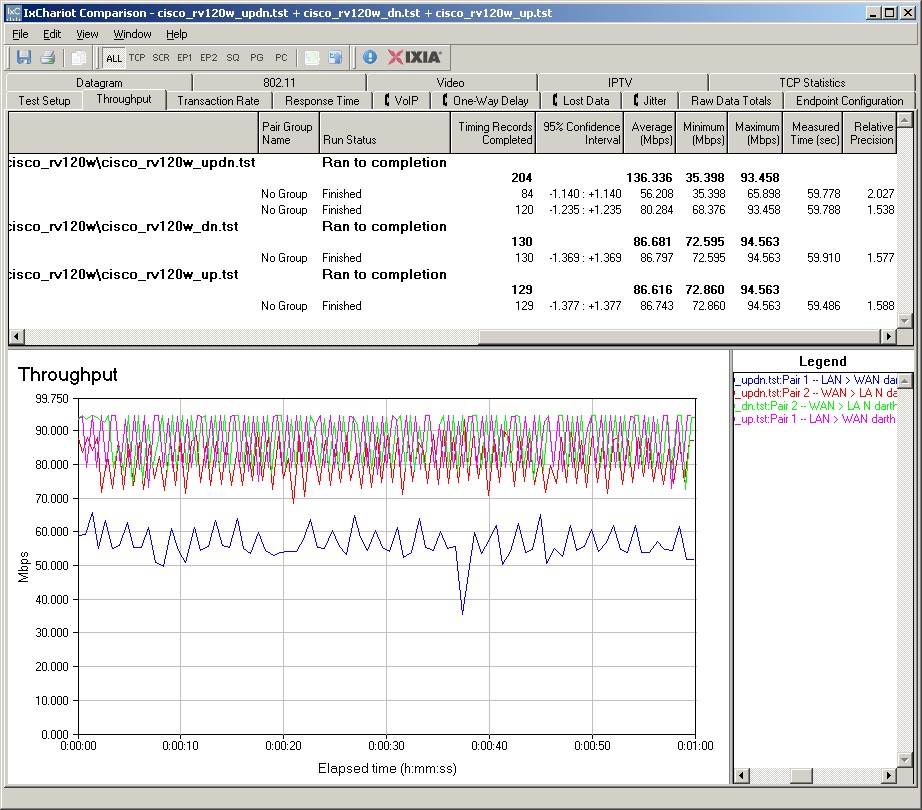Click the legend panel scroll down arrow
922x810 pixels.
coord(905,761)
